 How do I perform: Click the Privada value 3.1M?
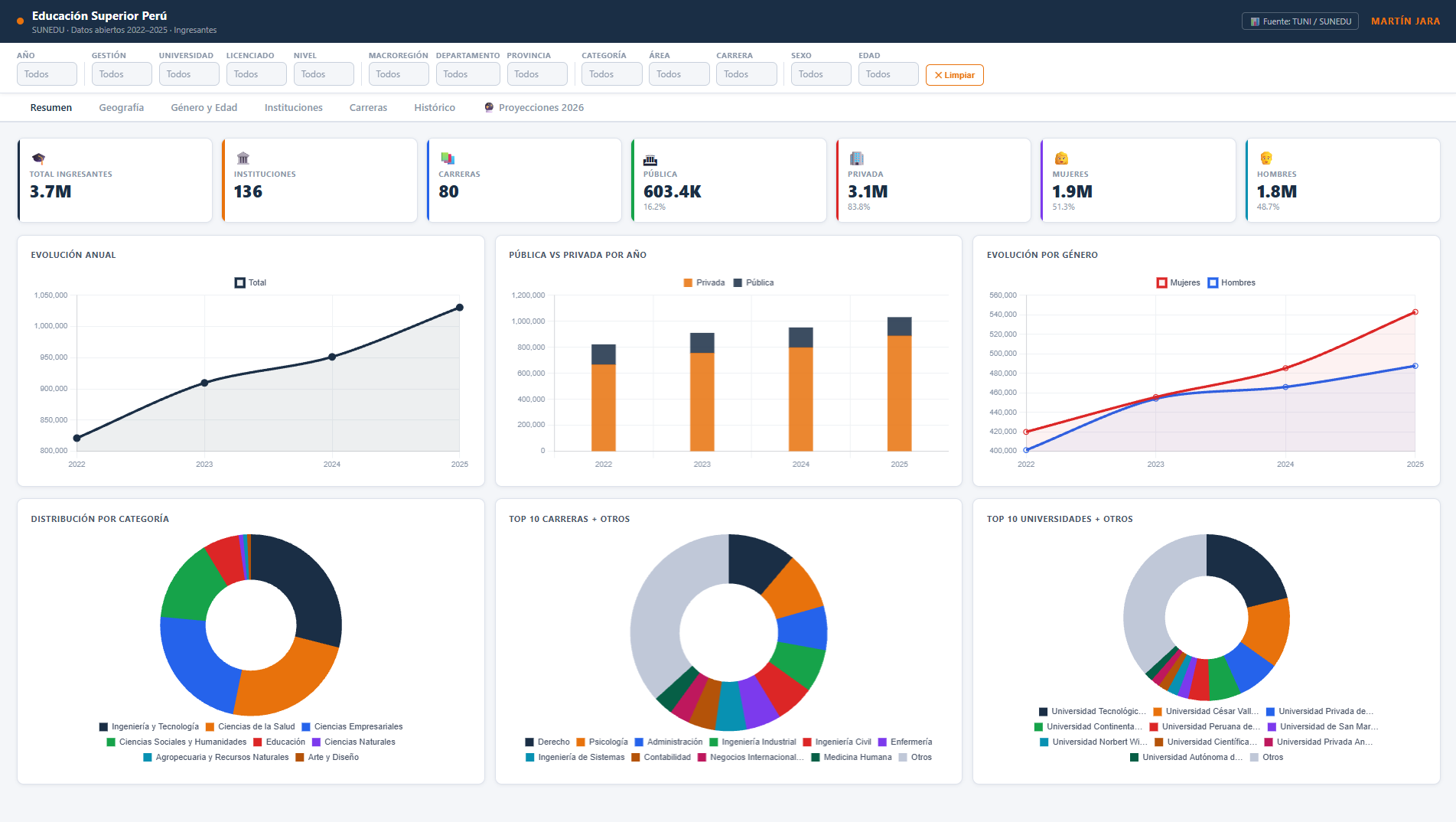pyautogui.click(x=868, y=191)
